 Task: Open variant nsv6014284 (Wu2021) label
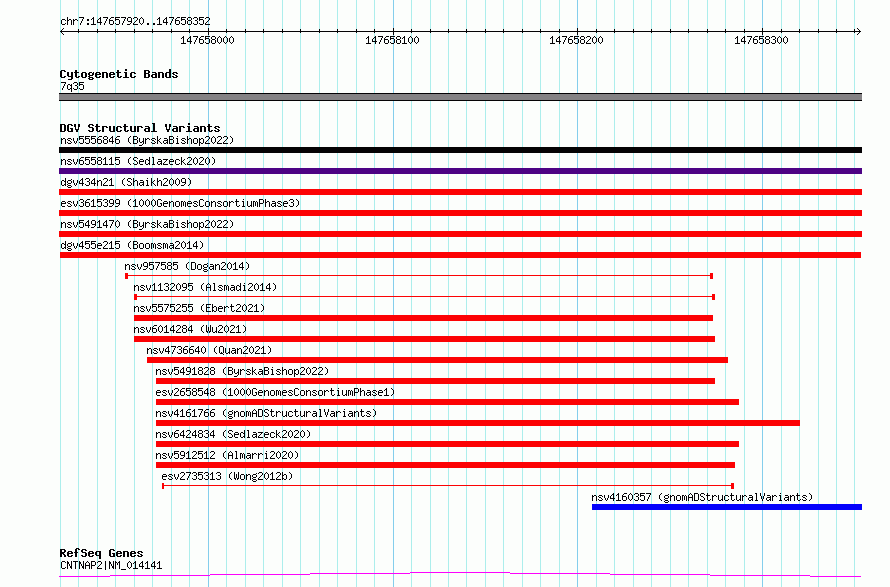tap(190, 329)
